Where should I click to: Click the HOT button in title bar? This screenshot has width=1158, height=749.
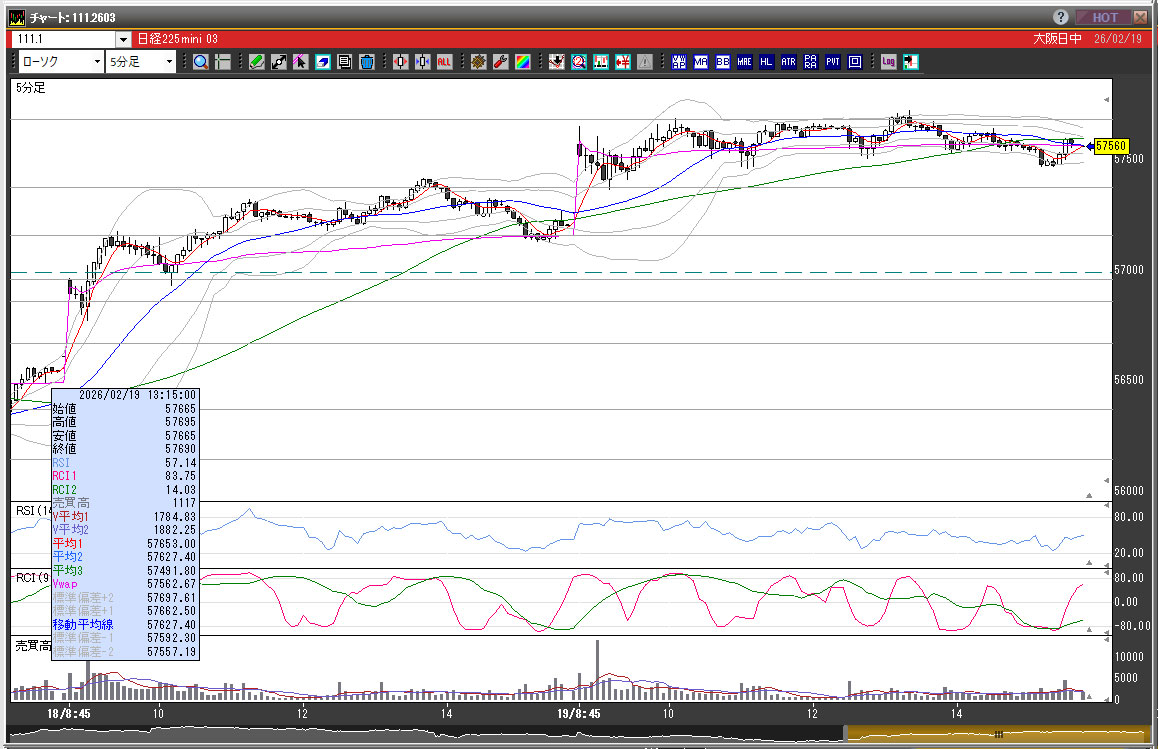pos(1105,17)
